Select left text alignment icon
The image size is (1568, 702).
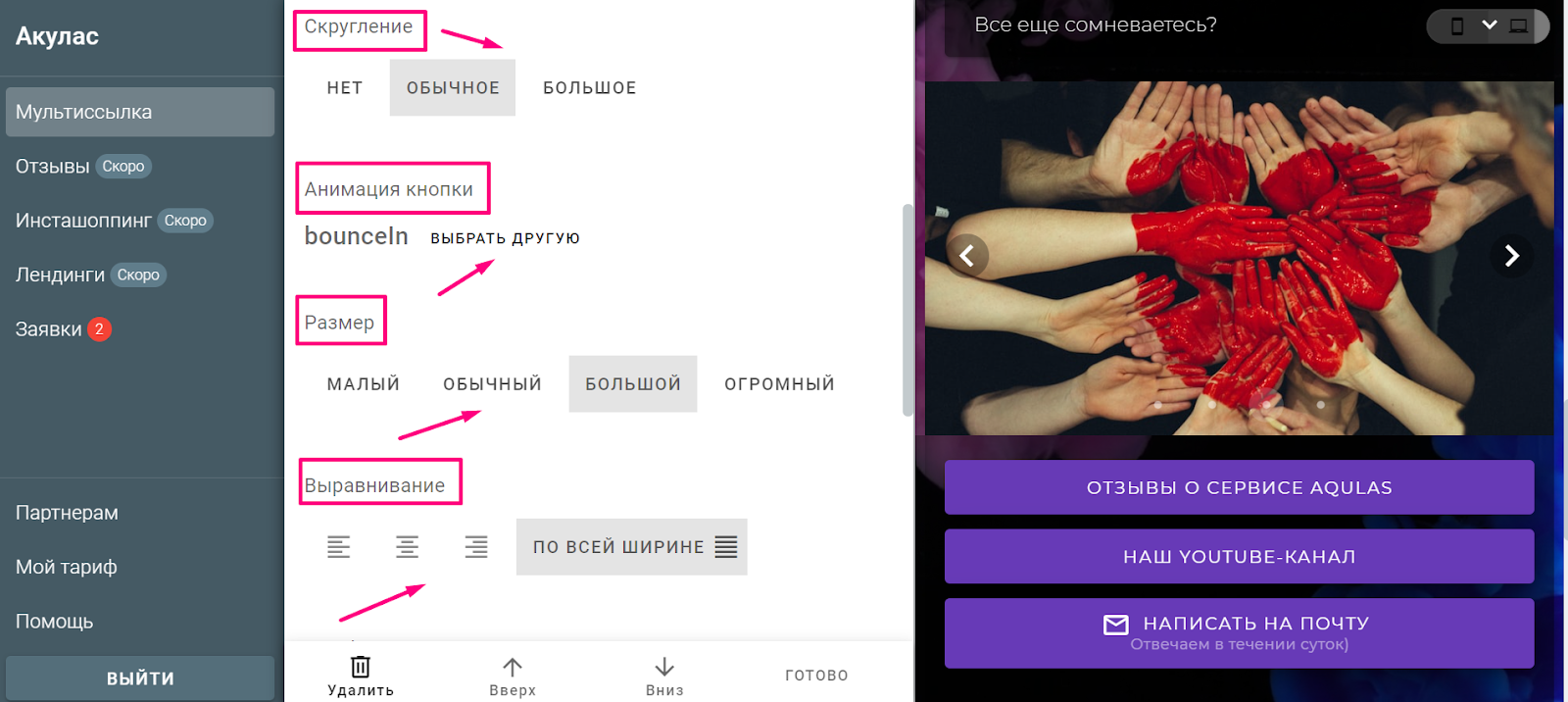pyautogui.click(x=338, y=547)
